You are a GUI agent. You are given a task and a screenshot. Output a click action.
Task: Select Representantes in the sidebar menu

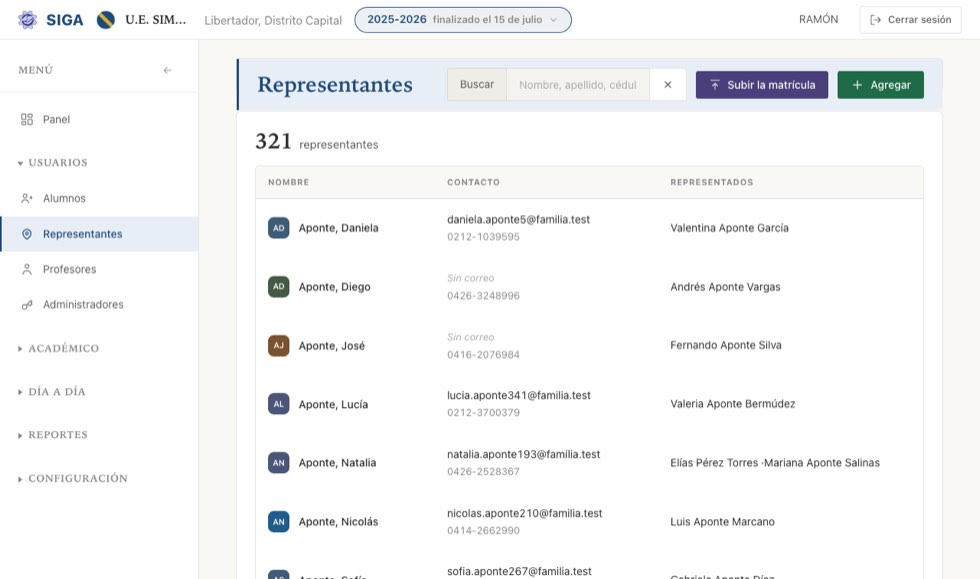pyautogui.click(x=99, y=234)
